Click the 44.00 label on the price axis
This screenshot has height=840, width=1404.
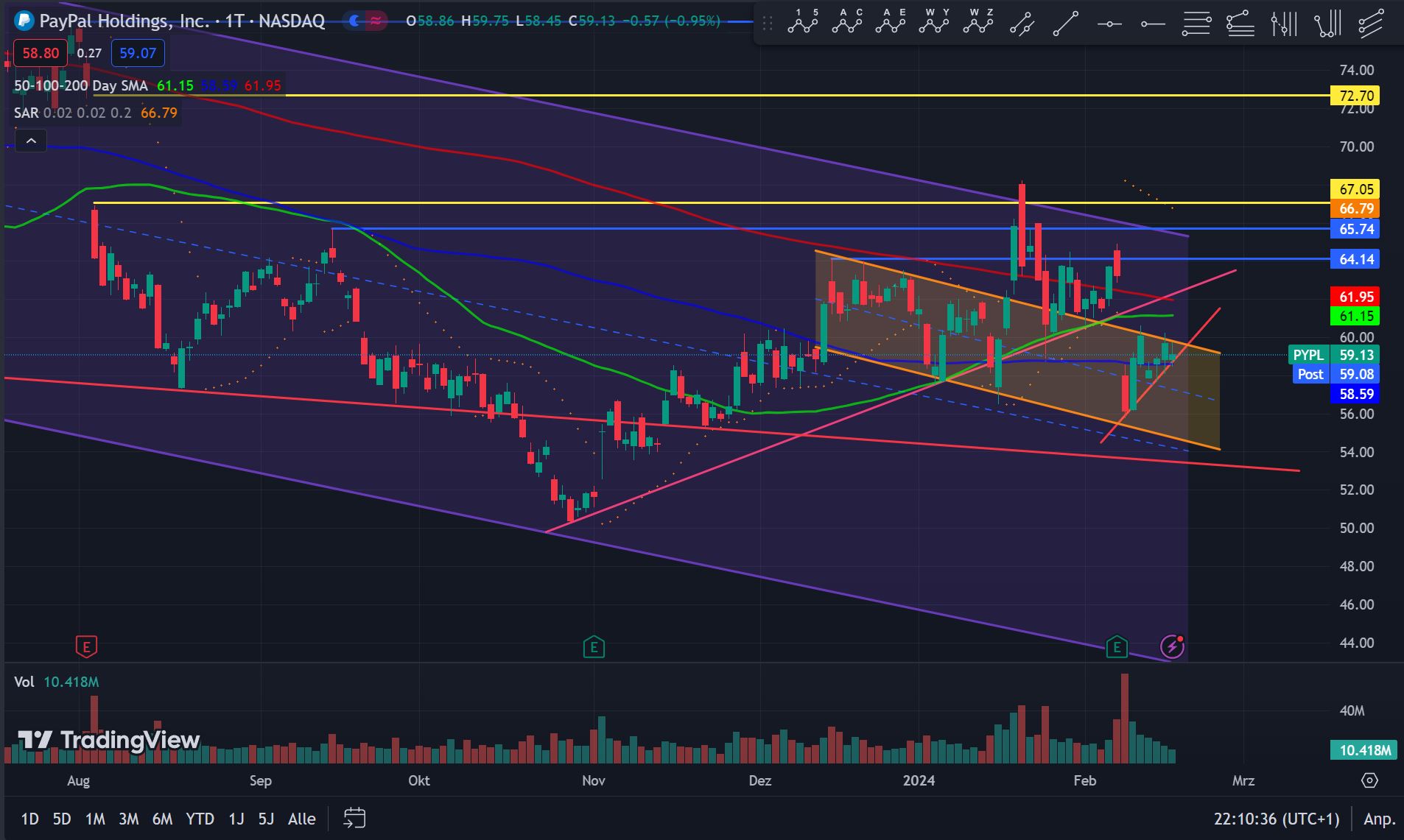(x=1357, y=643)
